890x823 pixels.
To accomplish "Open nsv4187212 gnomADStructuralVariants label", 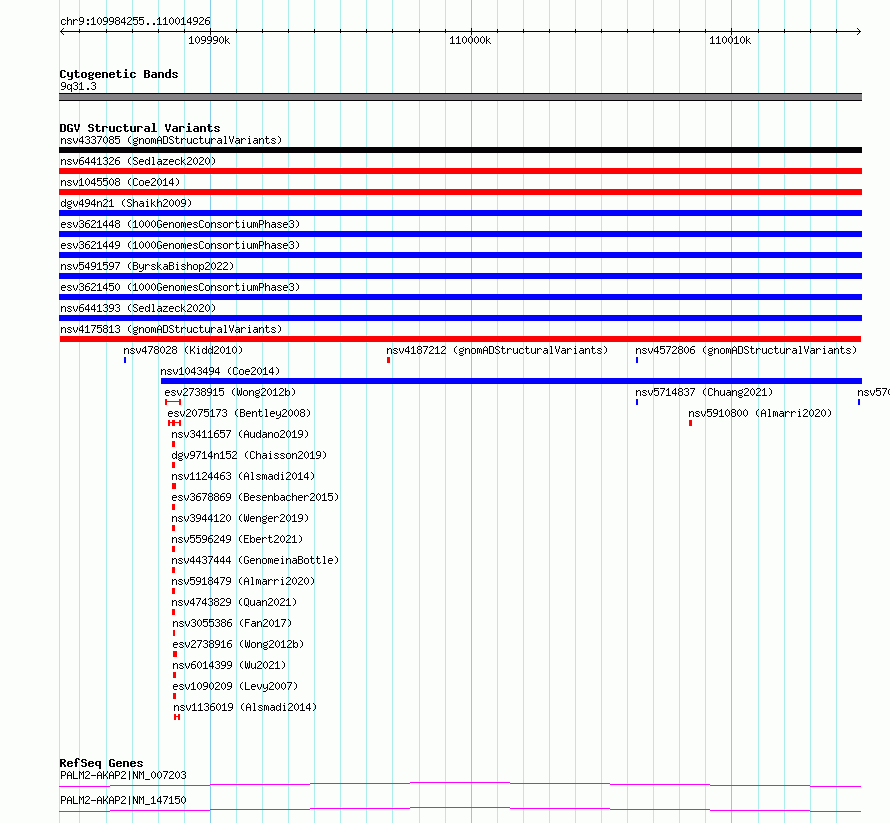I will tap(497, 350).
